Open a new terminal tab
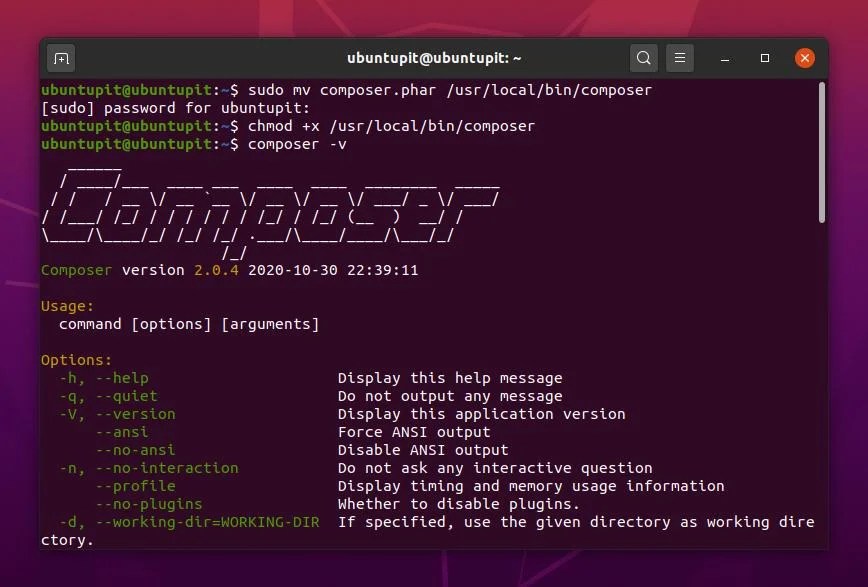 click(61, 58)
